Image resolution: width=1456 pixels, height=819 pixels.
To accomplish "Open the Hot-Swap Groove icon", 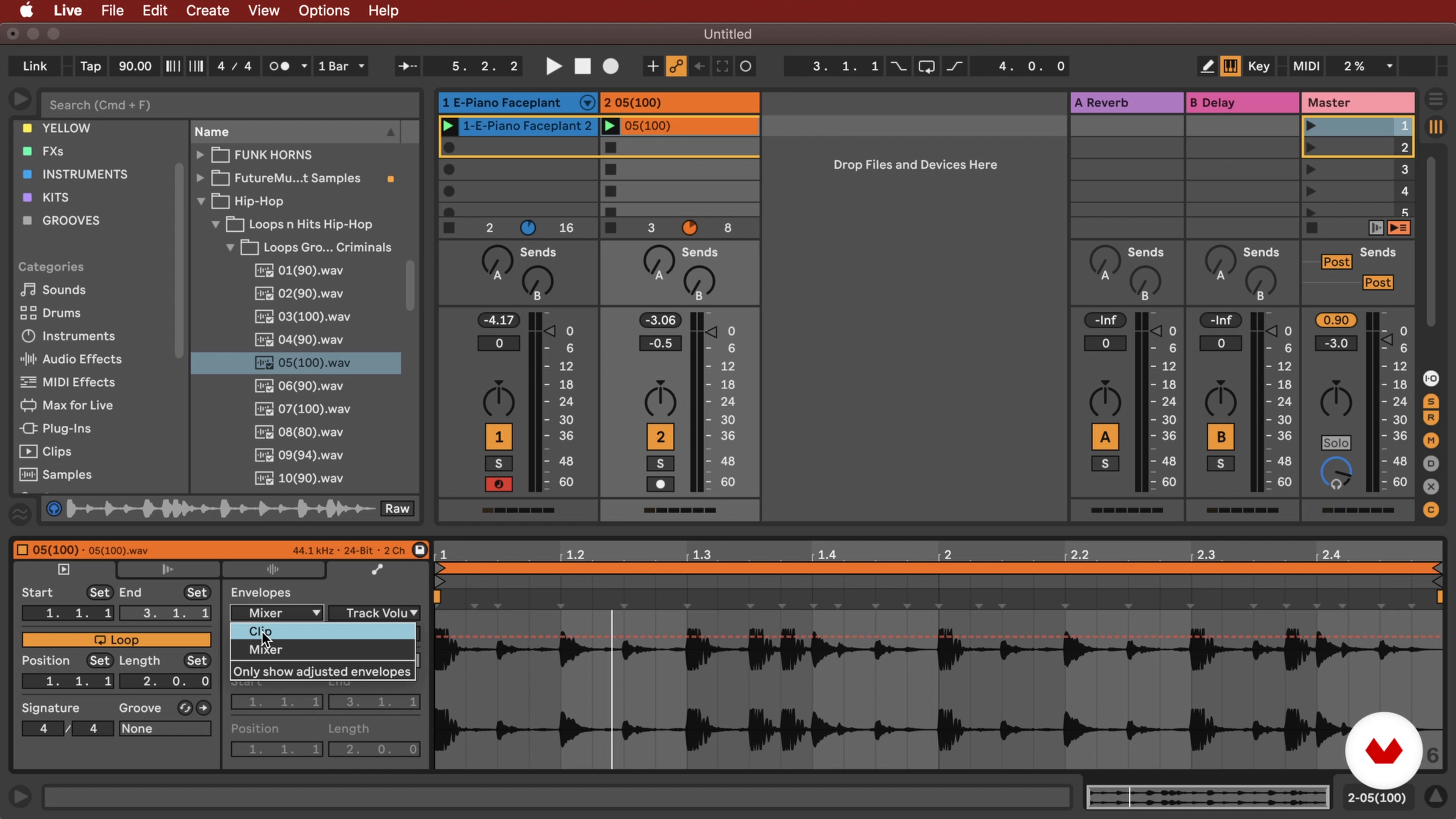I will point(185,708).
